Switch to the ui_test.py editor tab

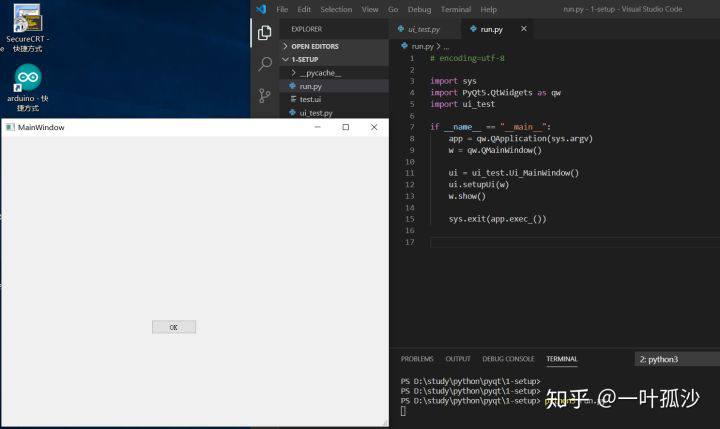[x=424, y=29]
